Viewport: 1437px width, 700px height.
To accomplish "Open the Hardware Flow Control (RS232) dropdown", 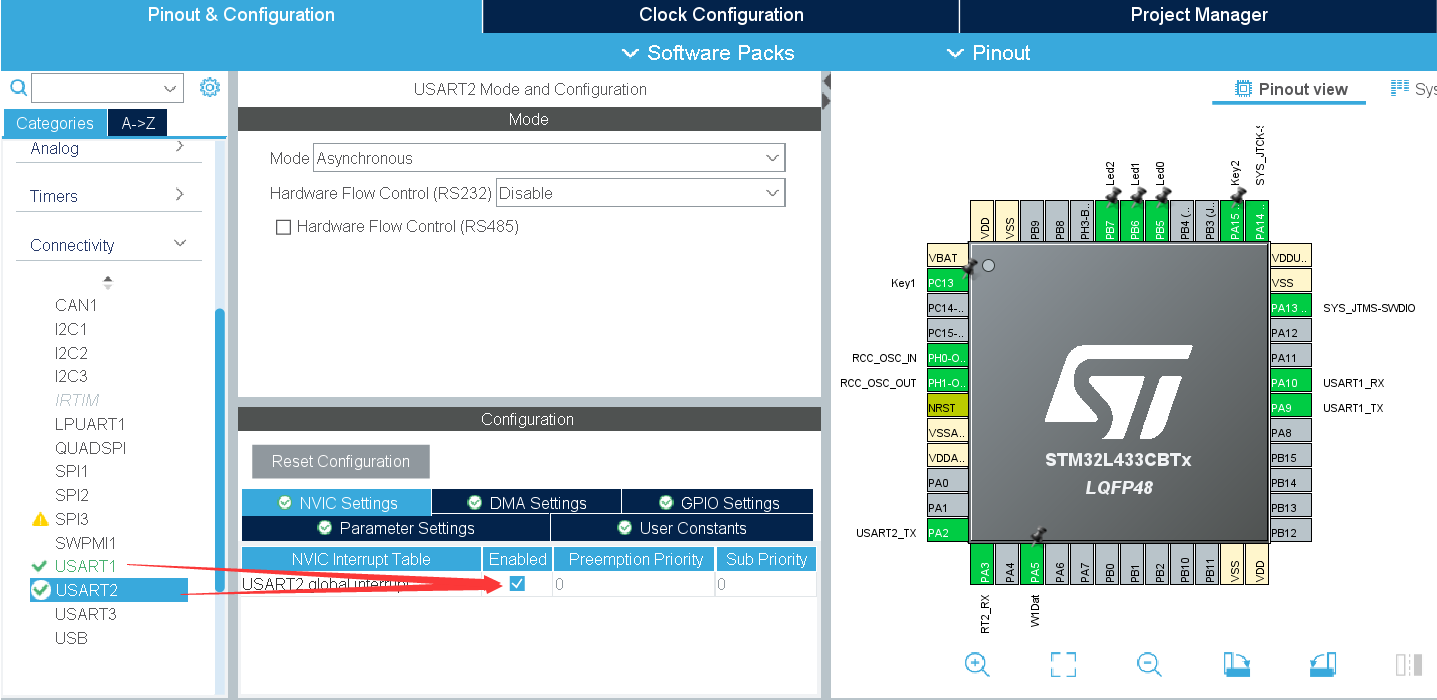I will tap(640, 193).
